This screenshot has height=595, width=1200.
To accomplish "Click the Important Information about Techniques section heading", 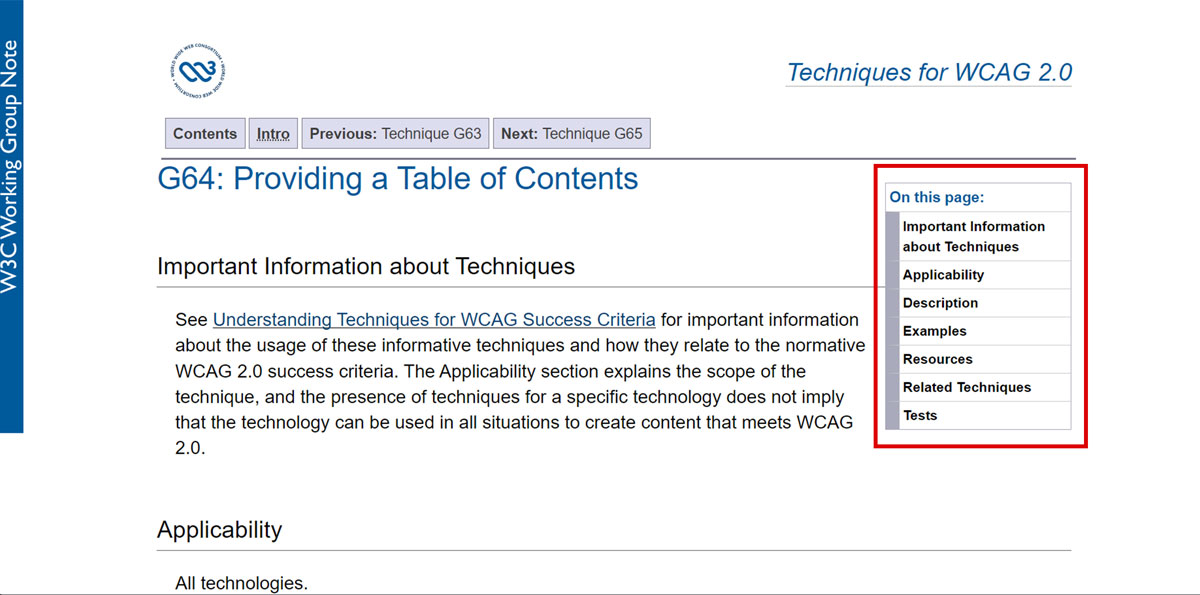I will [366, 267].
